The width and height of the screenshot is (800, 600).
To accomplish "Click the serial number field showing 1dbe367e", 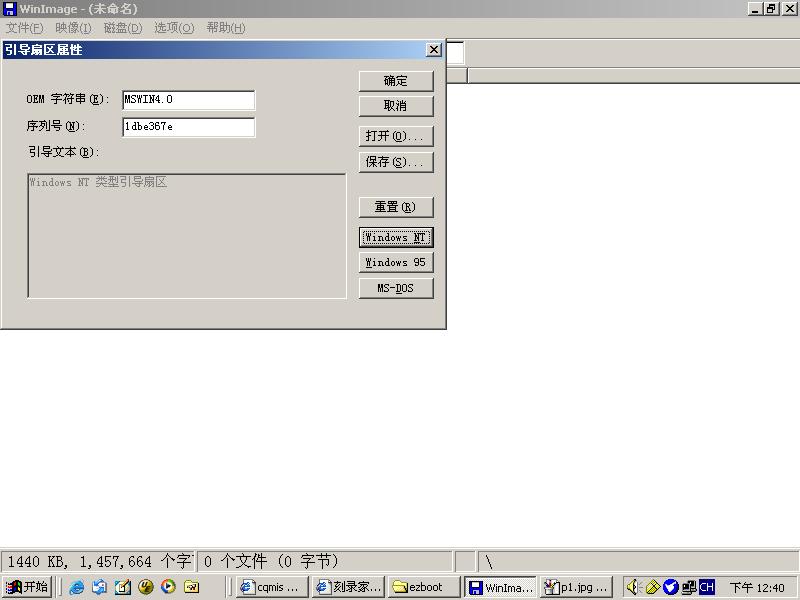I will [189, 127].
